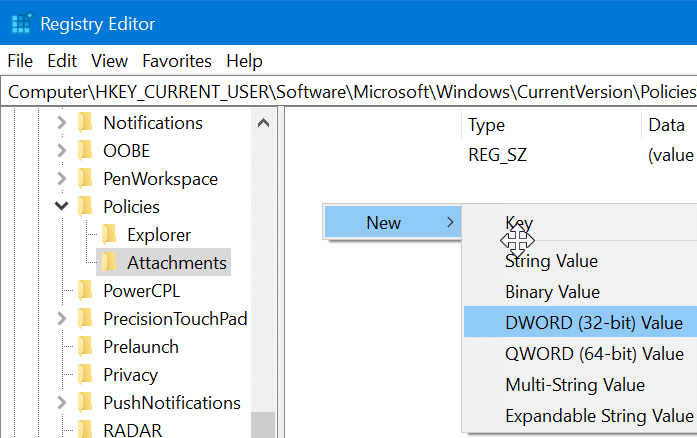Click the PrecisionTouchPad folder icon
Image resolution: width=697 pixels, height=438 pixels.
85,318
